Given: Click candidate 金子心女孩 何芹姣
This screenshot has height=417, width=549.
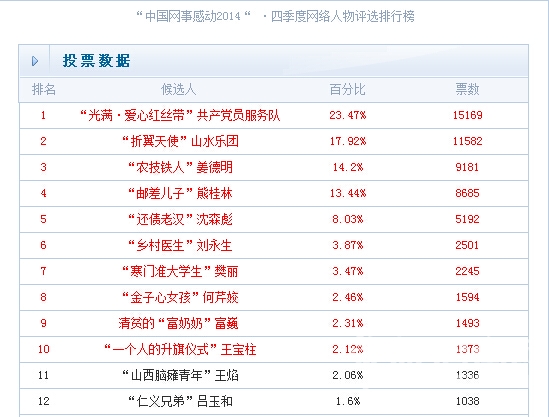Looking at the screenshot, I should pos(180,297).
